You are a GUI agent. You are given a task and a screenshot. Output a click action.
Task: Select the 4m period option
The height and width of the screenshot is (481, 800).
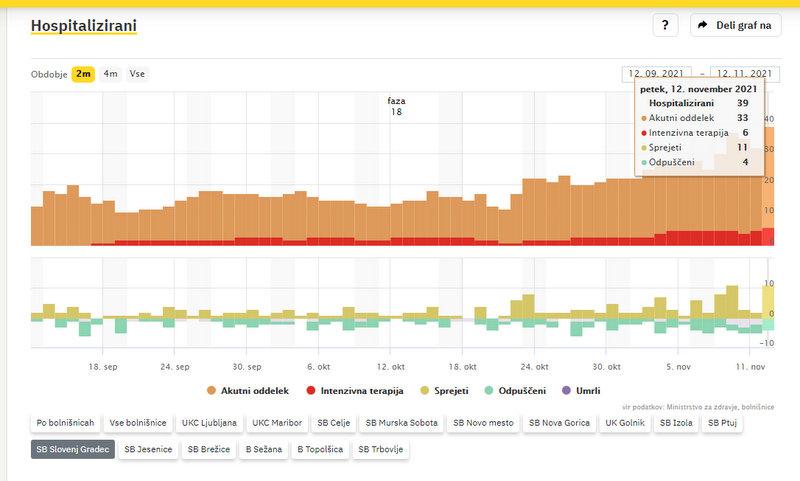tap(110, 74)
